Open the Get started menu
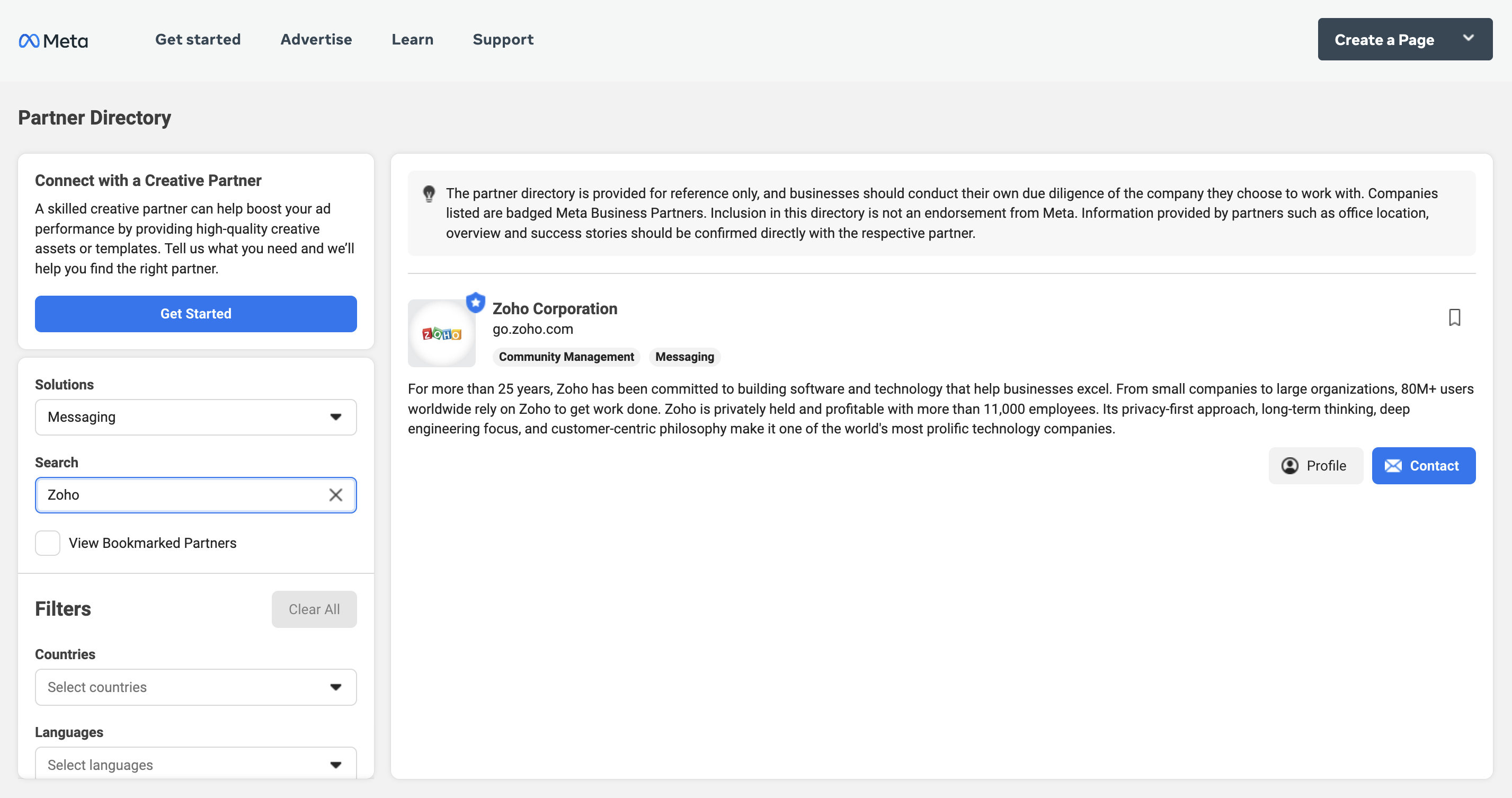Screen dimensions: 1512x798 (198, 39)
